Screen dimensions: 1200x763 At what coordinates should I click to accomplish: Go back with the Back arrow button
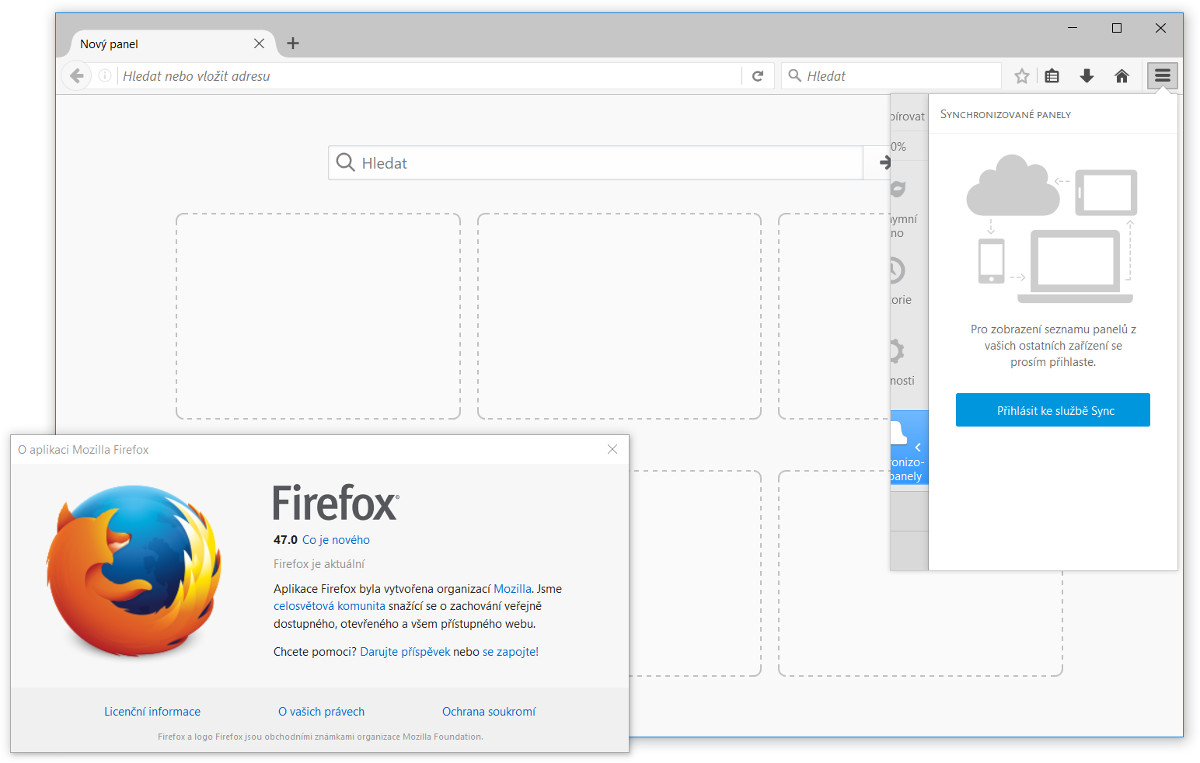tap(77, 76)
